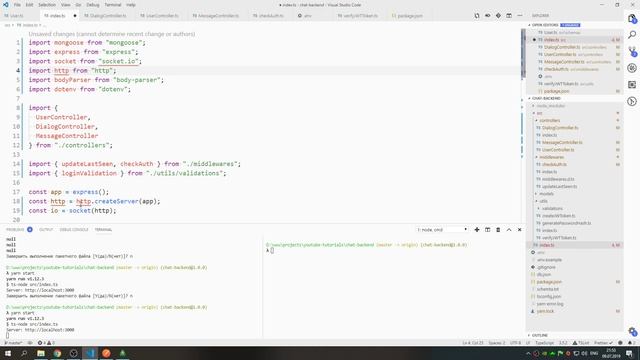Open Source Control view in the activity bar
Viewport: 640px width, 360px height.
tap(632, 51)
